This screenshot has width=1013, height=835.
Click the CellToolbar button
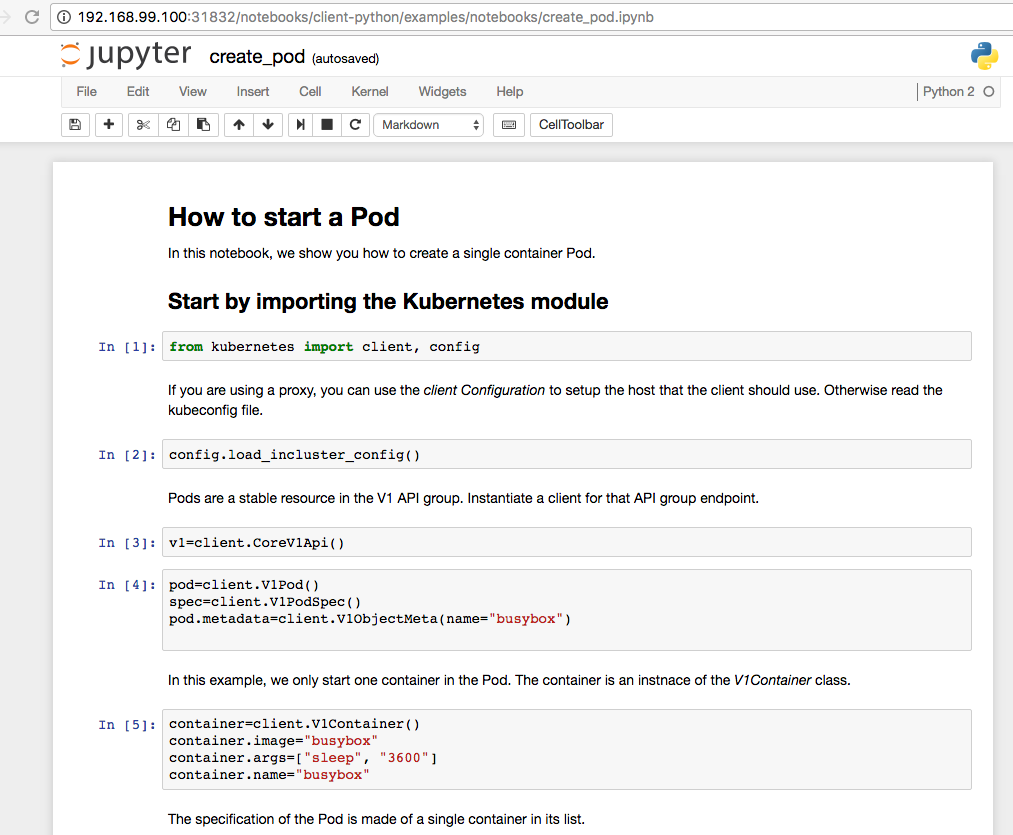tap(571, 125)
